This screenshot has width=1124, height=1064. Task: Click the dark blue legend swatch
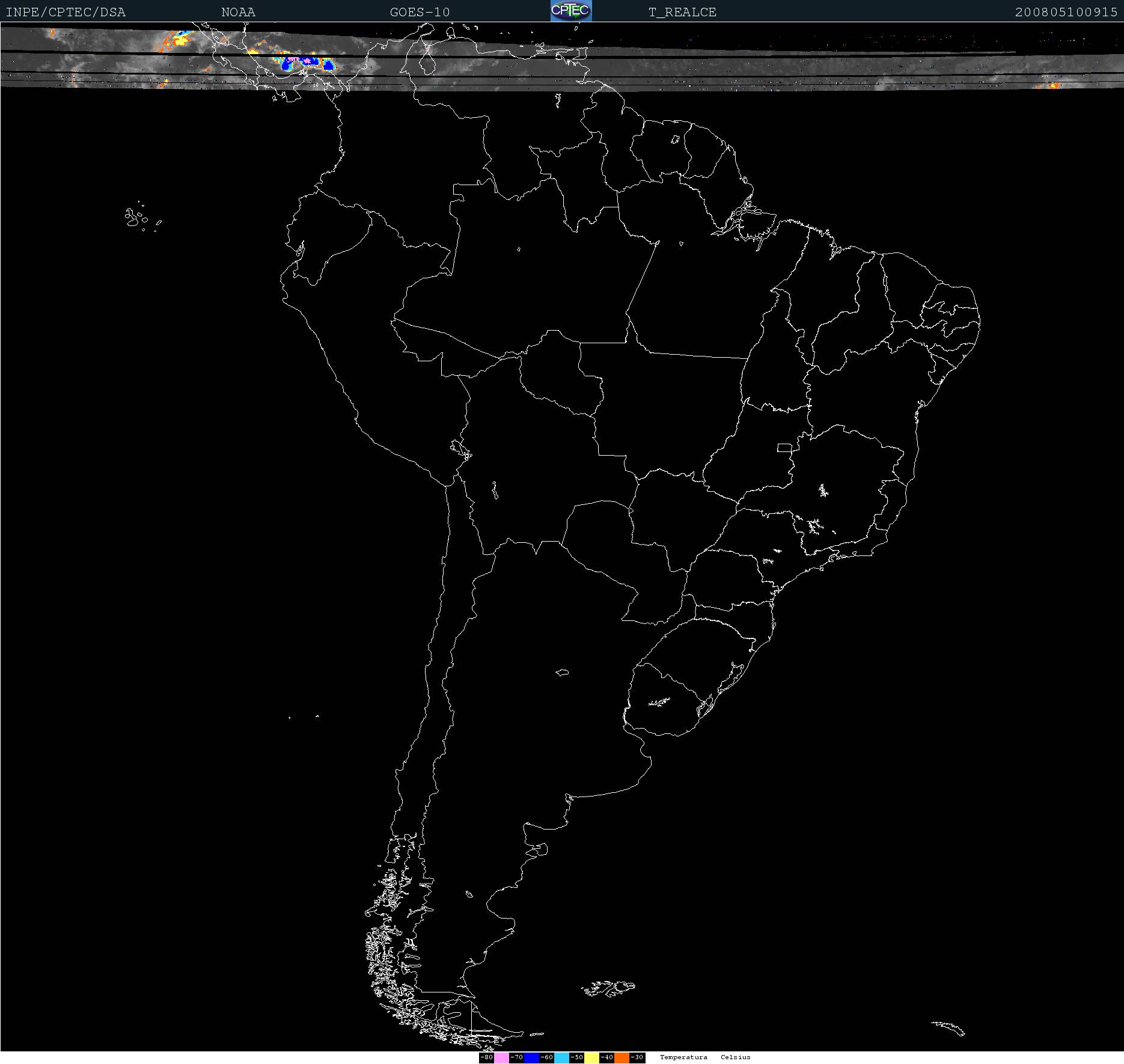coord(531,1057)
